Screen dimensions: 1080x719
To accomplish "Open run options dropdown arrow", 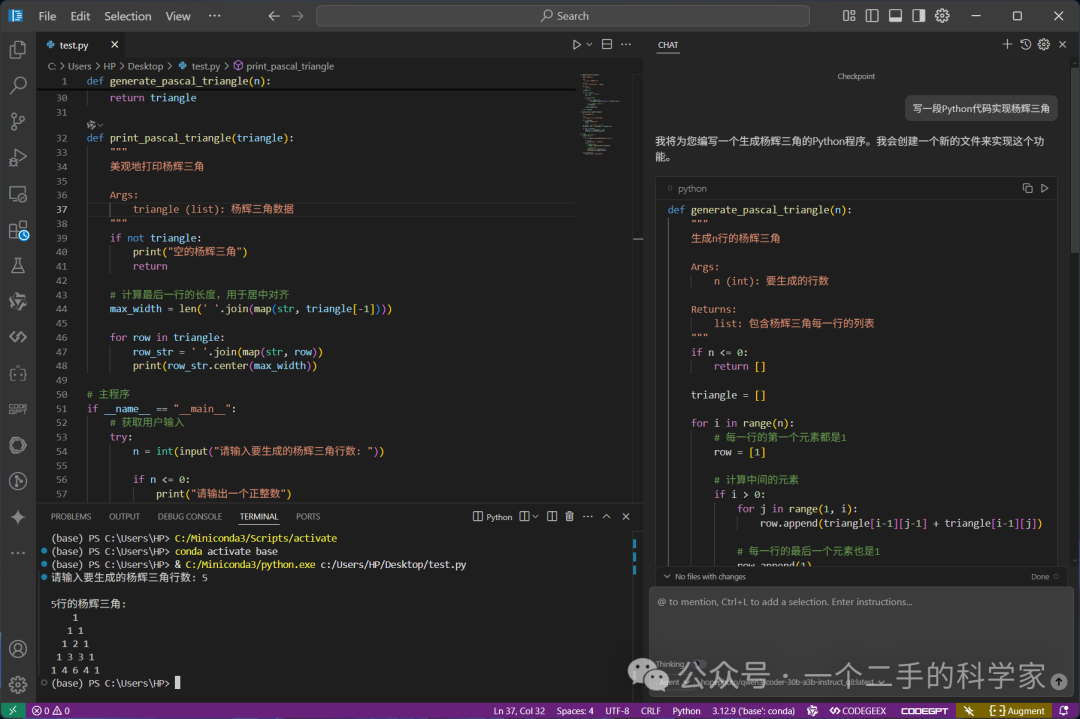I will click(x=590, y=44).
